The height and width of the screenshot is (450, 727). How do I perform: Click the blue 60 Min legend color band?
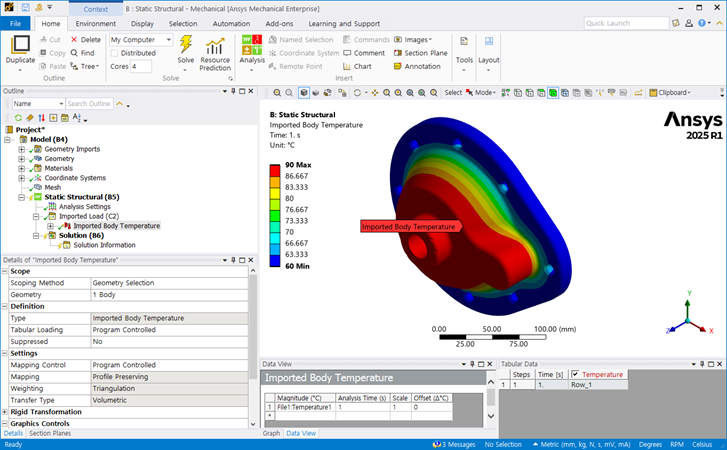274,261
